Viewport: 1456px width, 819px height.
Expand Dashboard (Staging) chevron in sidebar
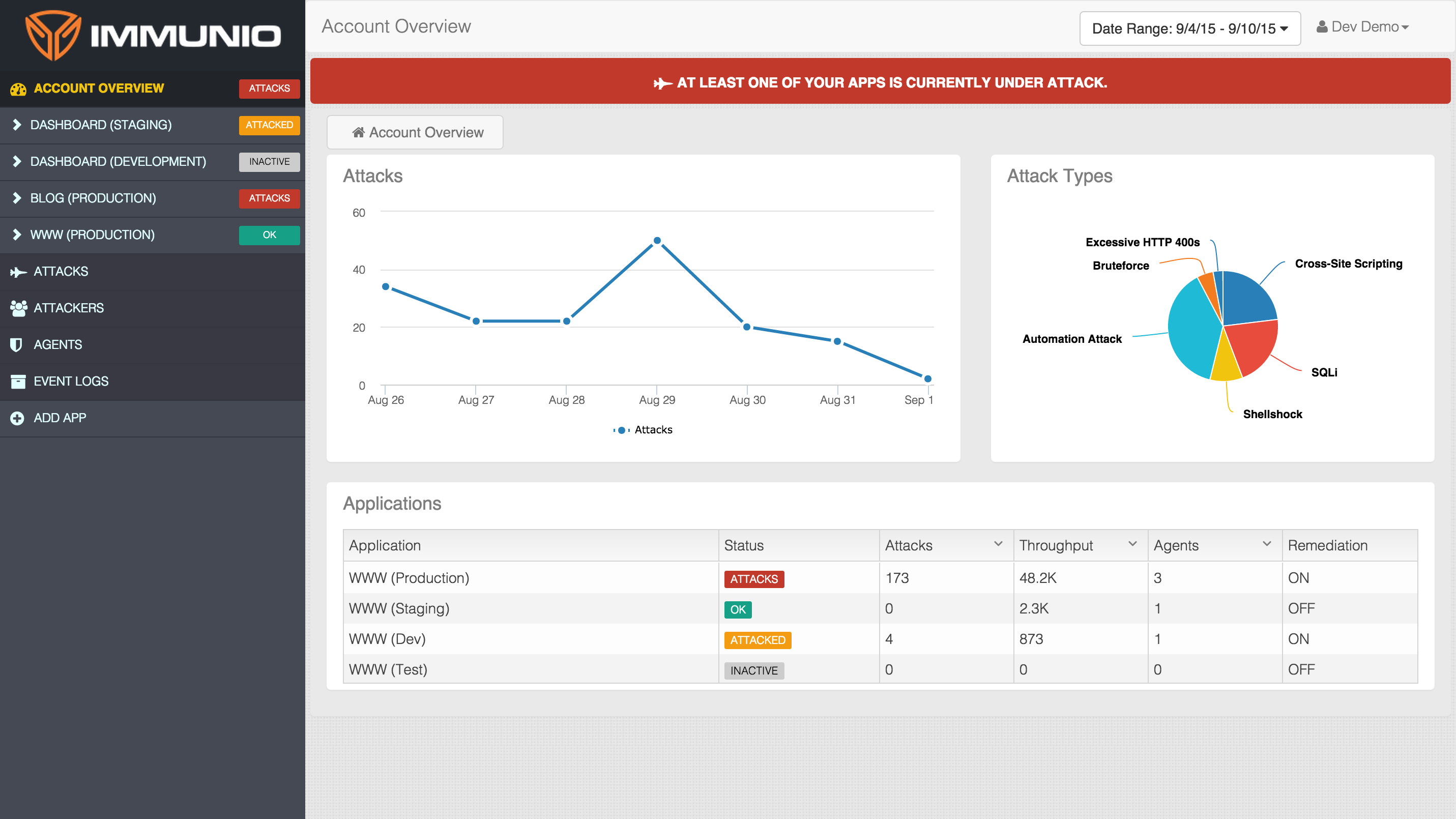[17, 125]
